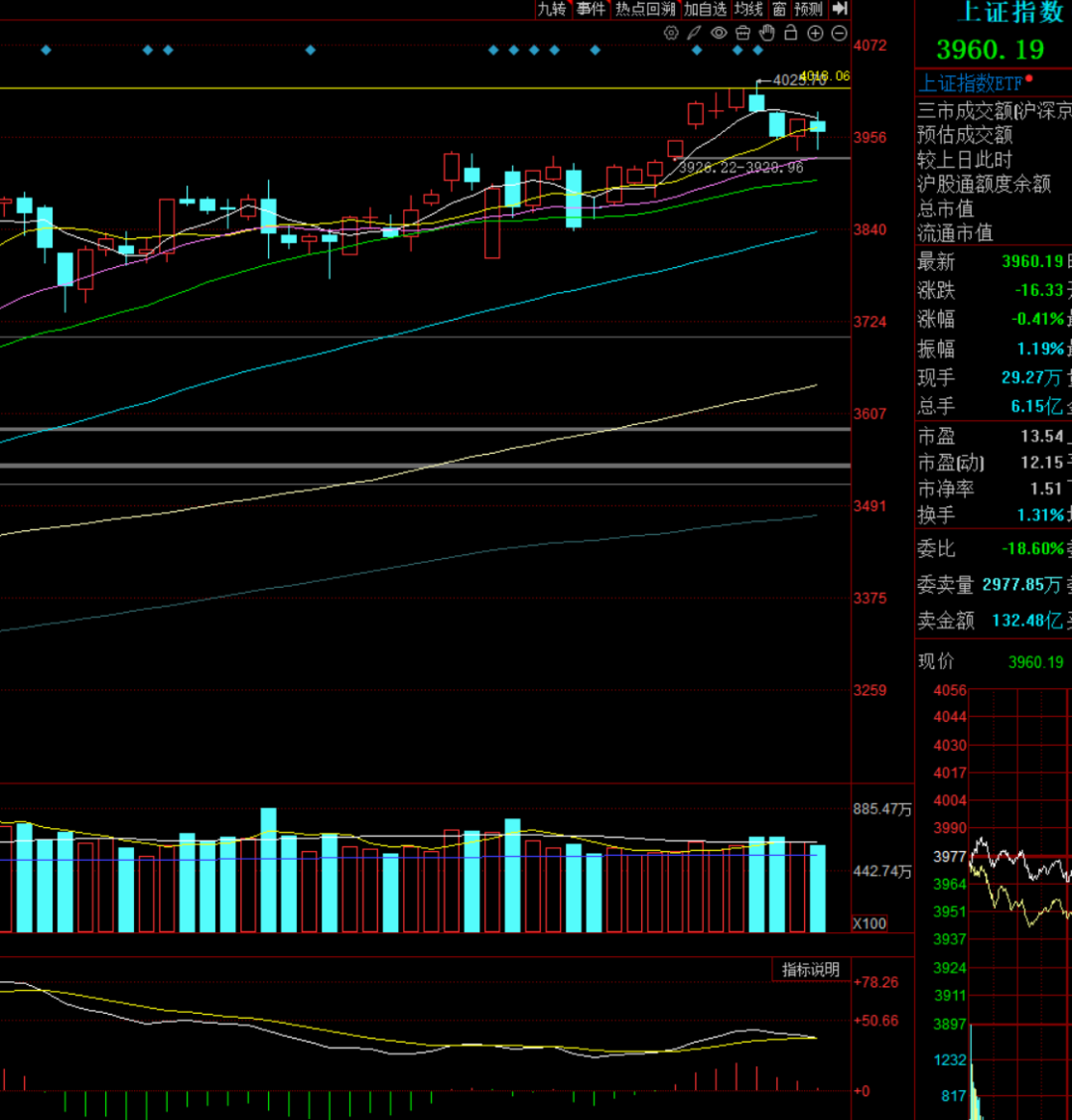Toggle the chart lock icon
The image size is (1072, 1120).
791,33
